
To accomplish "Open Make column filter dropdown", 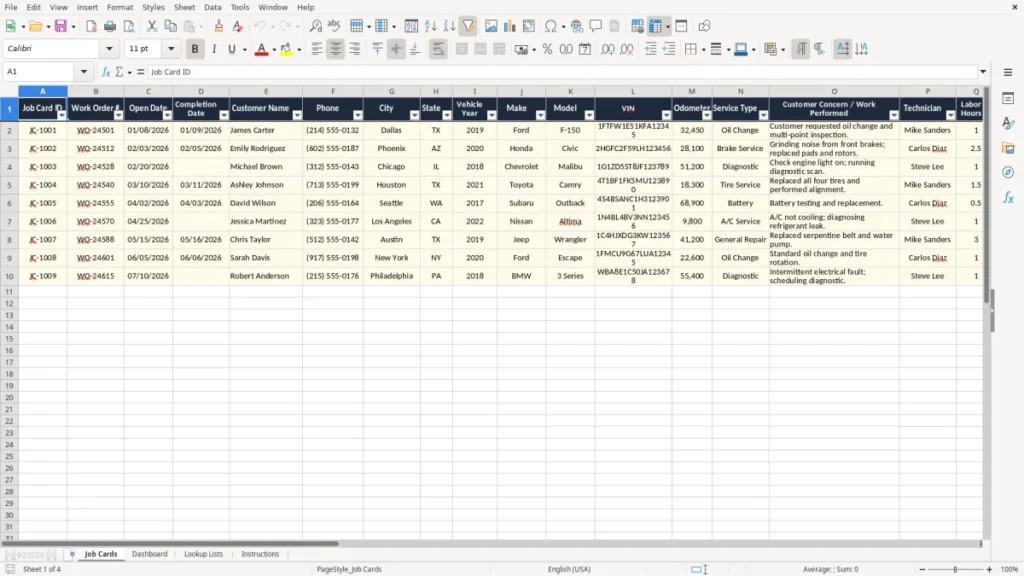I will point(541,116).
